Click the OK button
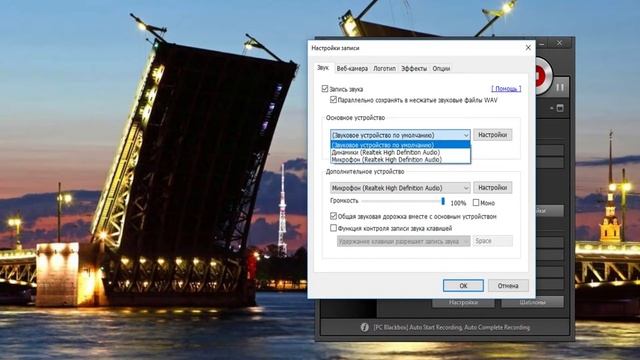 tap(463, 286)
